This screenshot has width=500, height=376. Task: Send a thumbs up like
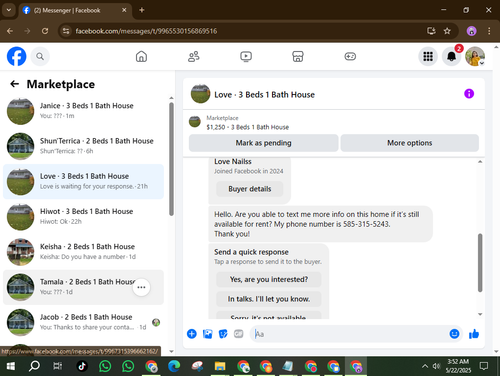pyautogui.click(x=474, y=334)
